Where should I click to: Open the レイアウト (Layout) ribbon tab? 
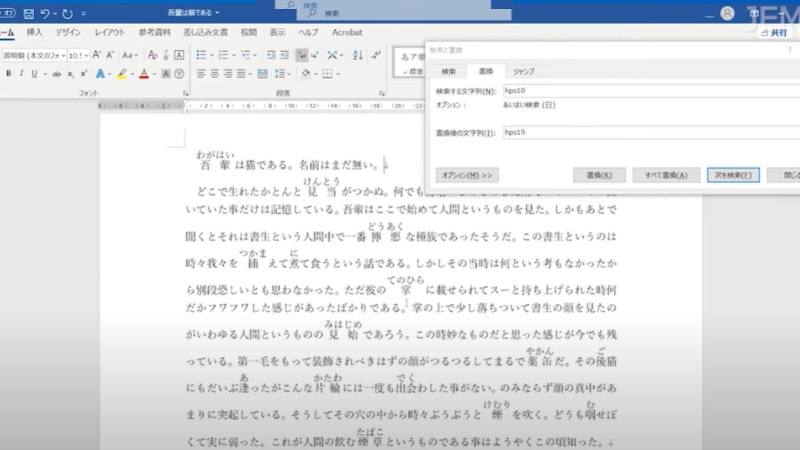[109, 32]
